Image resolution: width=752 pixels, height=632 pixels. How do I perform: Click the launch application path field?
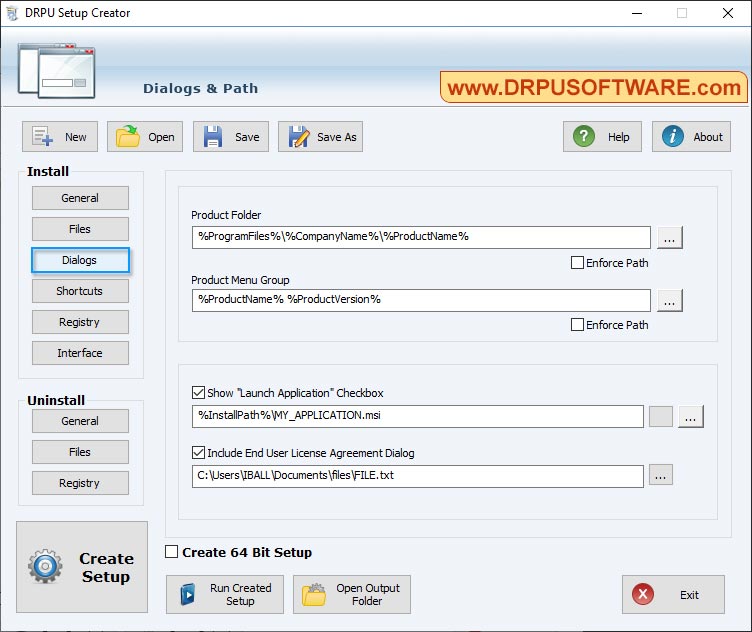(418, 416)
